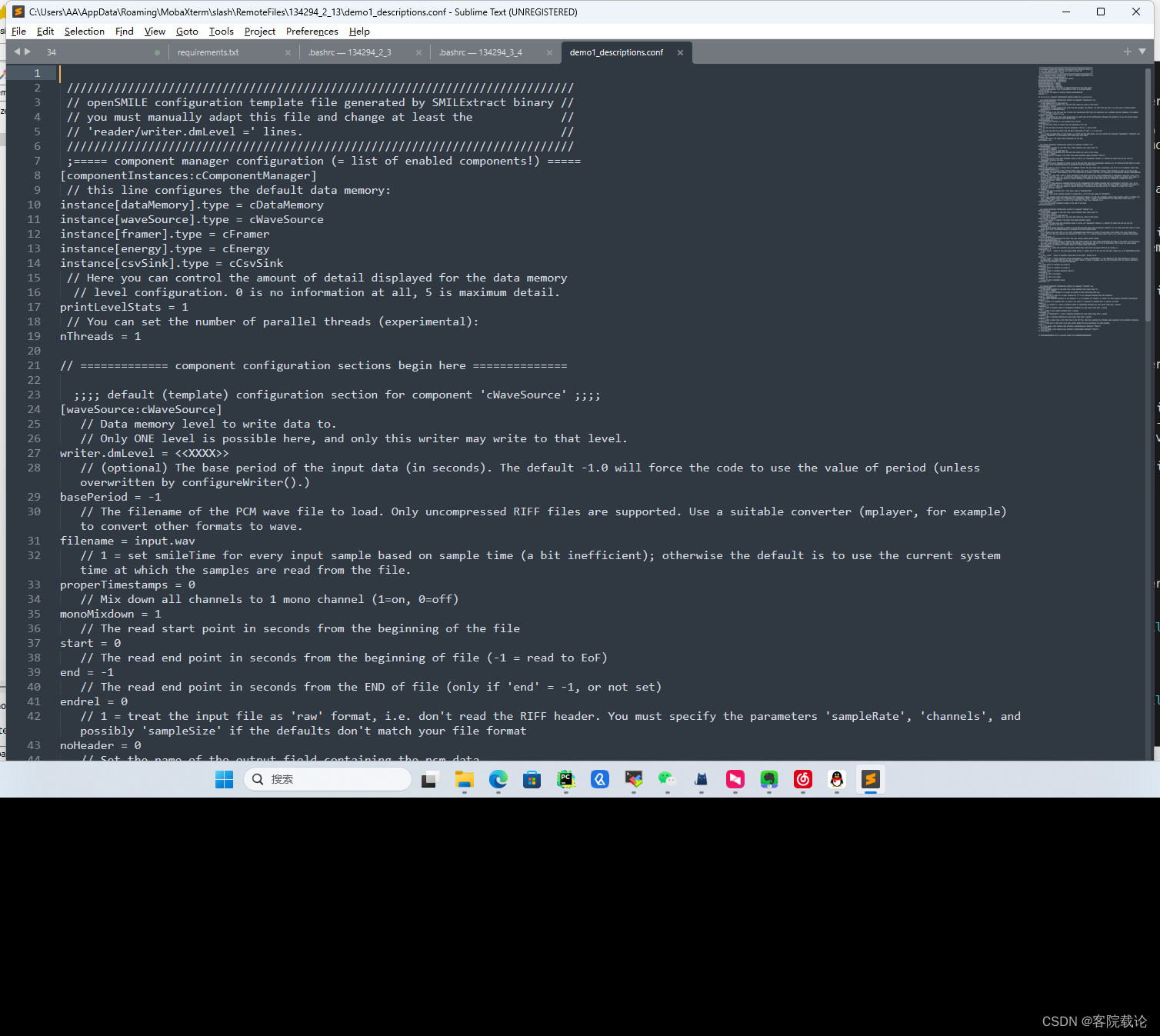Open WeChat from taskbar

pyautogui.click(x=667, y=779)
